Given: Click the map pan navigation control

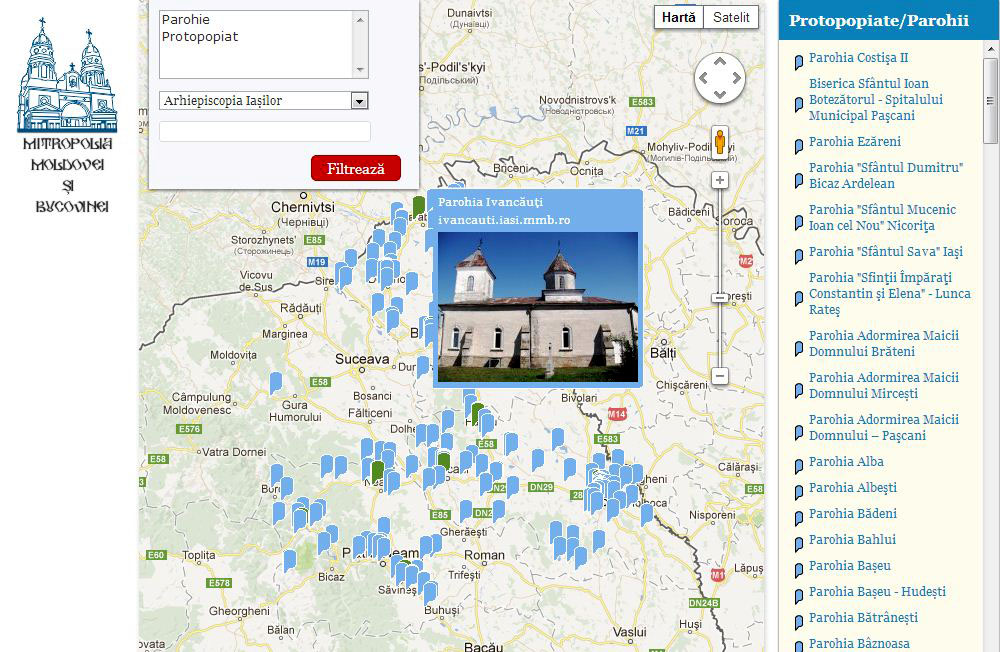Looking at the screenshot, I should tap(719, 77).
